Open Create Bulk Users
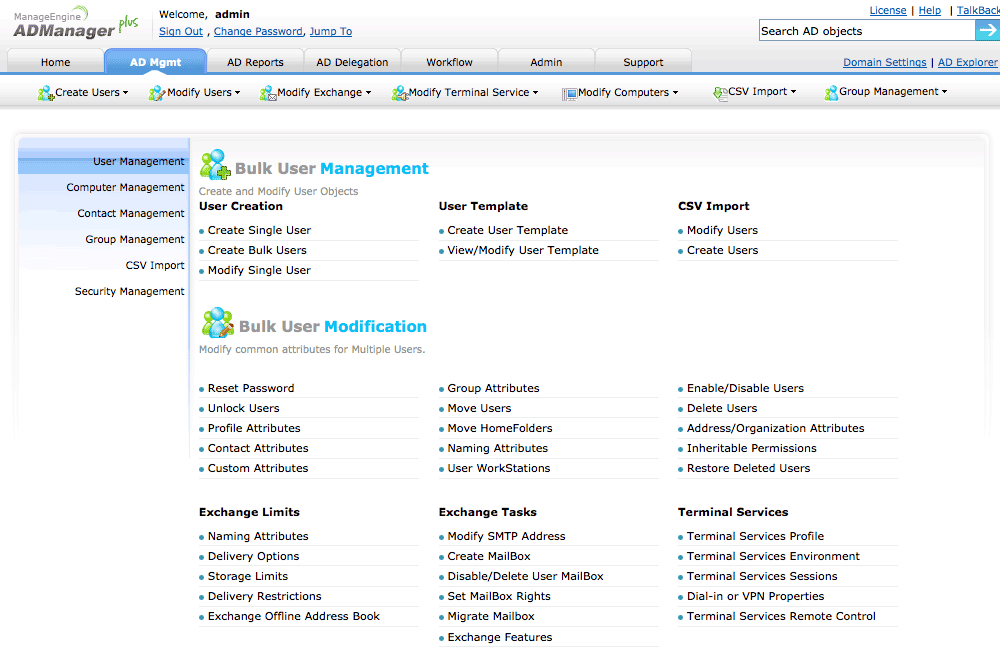This screenshot has height=648, width=1000. click(257, 250)
